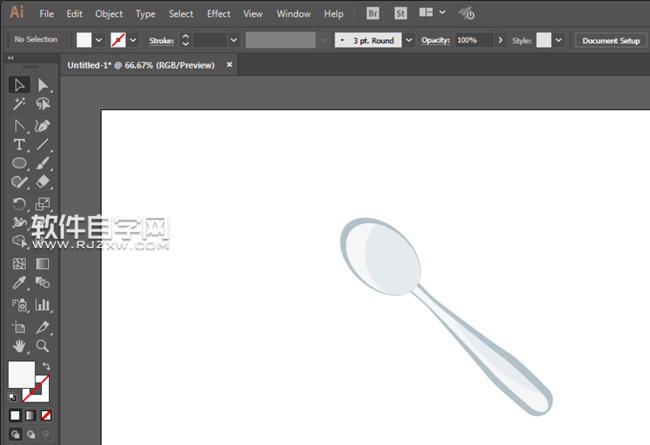Activate the Slice tool
The image size is (650, 445).
point(43,327)
